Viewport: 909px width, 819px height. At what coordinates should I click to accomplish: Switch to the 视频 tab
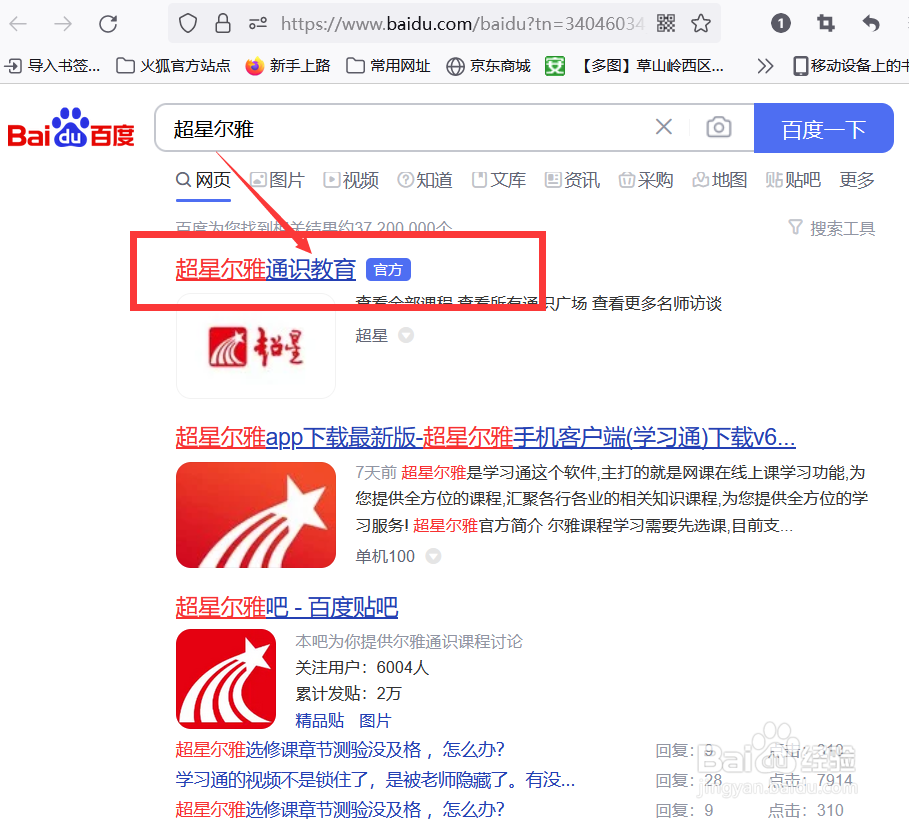tap(351, 180)
